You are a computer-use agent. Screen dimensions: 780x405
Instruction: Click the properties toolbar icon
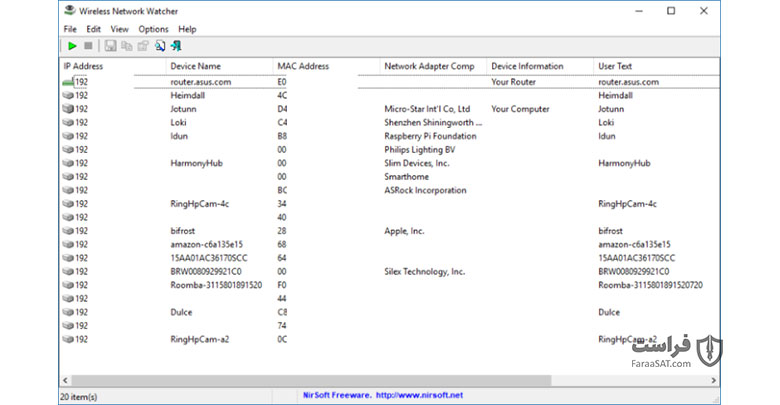[143, 46]
